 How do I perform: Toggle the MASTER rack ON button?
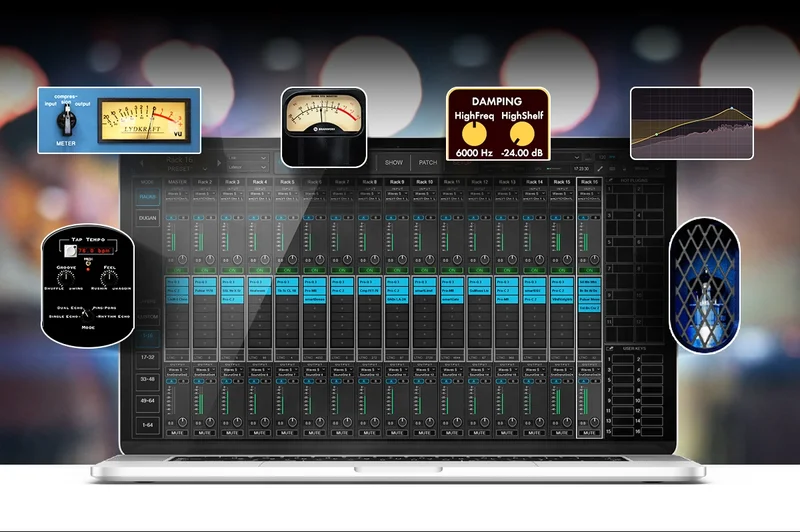(x=177, y=270)
